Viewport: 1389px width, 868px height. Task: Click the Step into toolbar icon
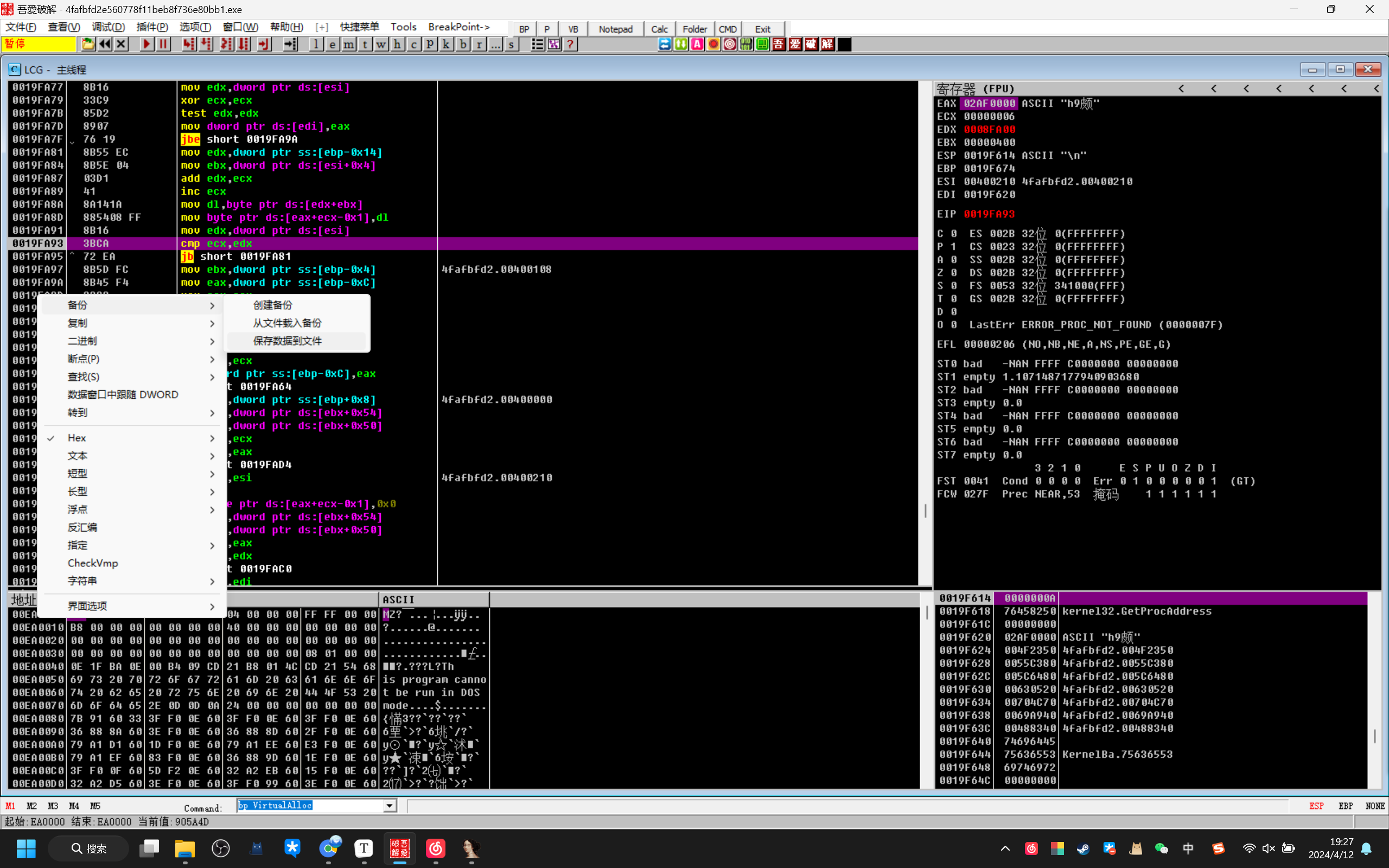point(189,44)
